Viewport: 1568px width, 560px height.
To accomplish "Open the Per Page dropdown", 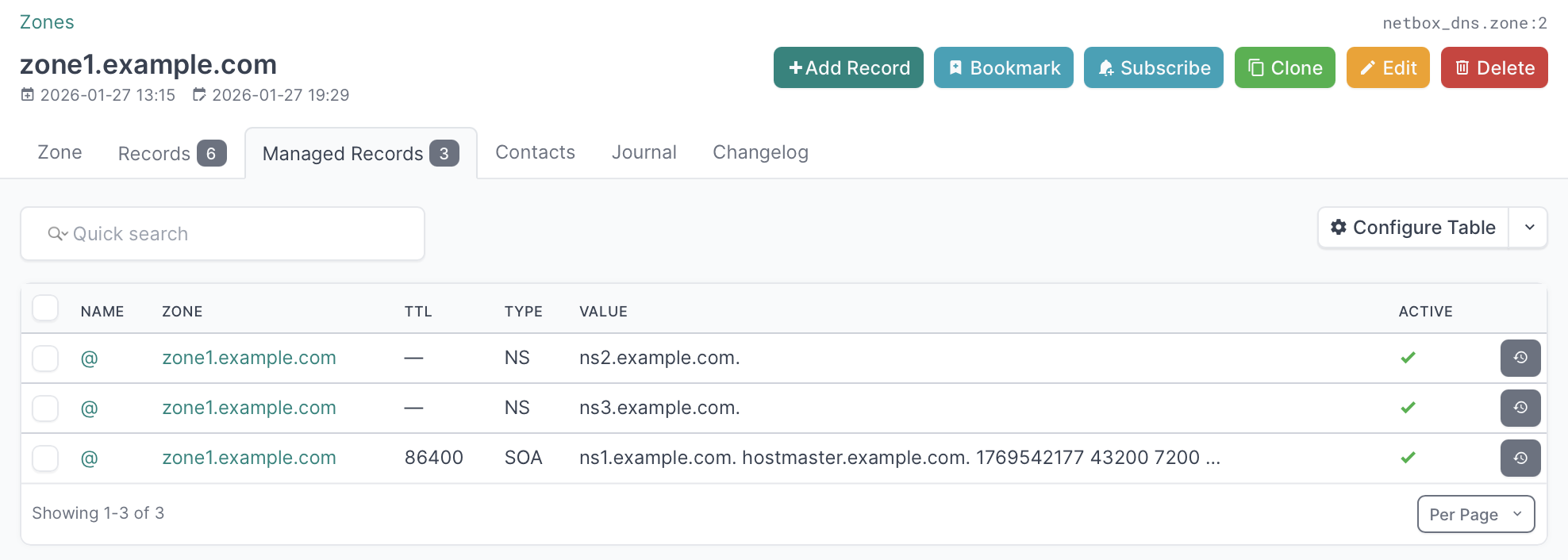I will 1475,514.
